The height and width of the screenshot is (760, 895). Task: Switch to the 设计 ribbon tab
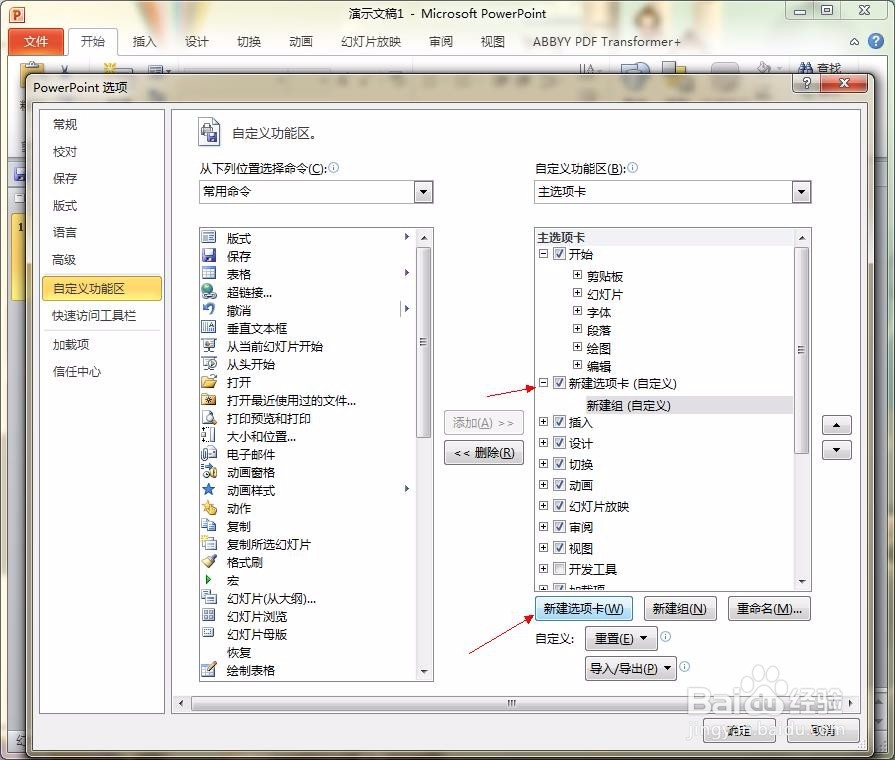point(196,41)
